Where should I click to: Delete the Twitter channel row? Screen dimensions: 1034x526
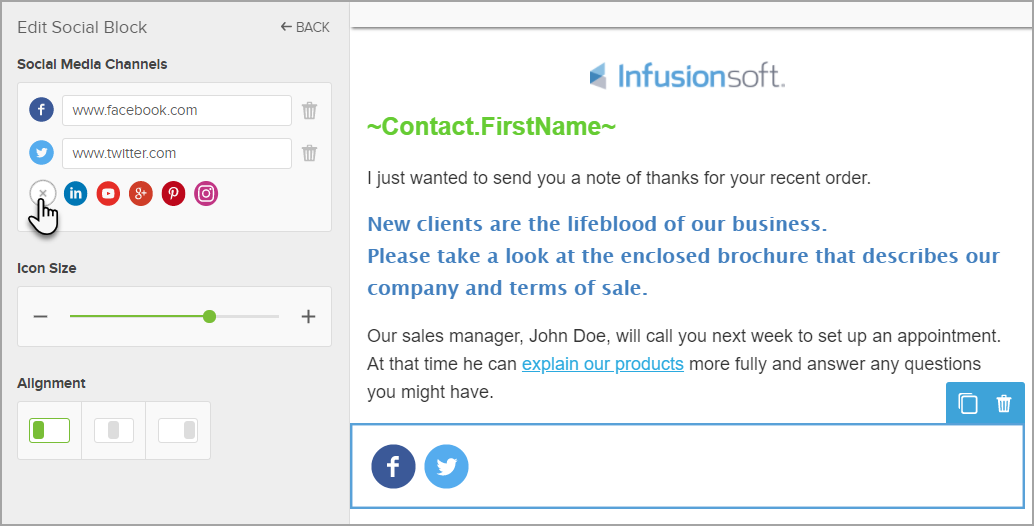(310, 153)
